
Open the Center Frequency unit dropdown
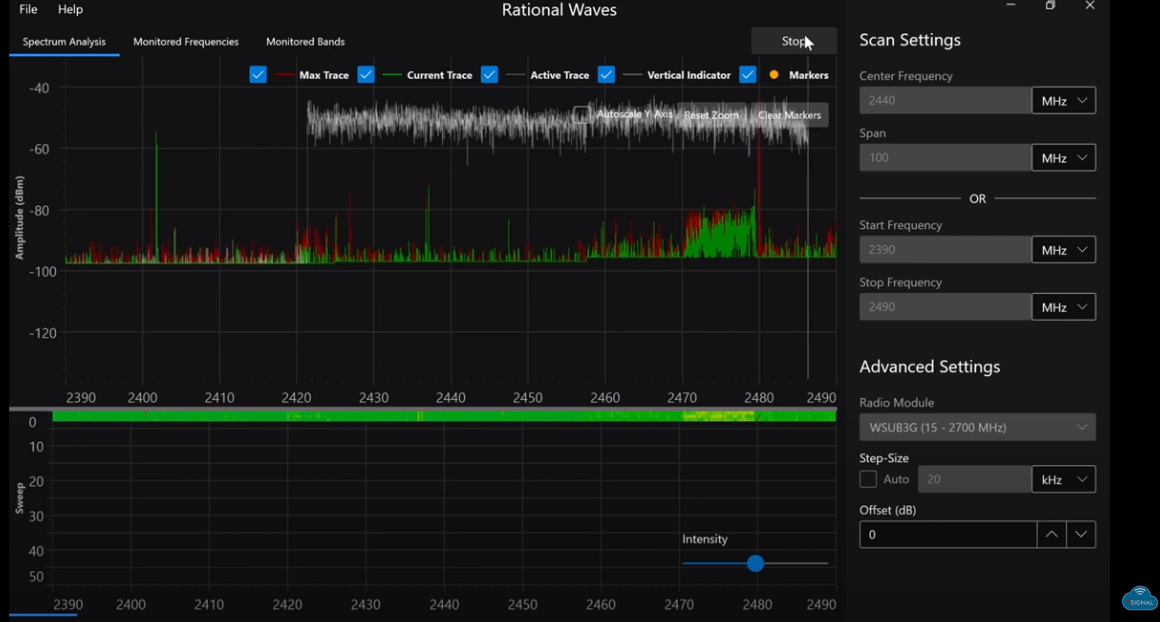coord(1064,101)
